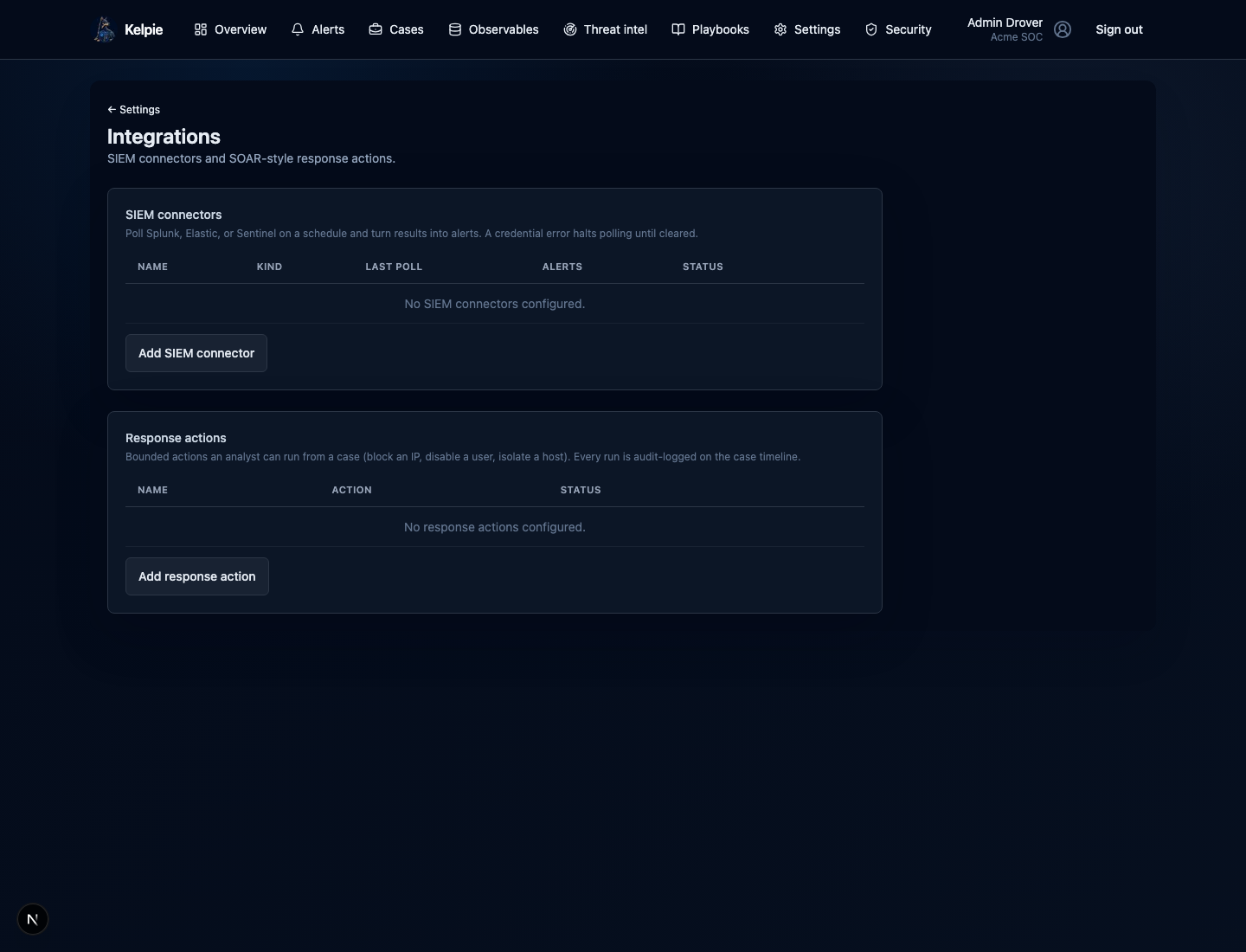The image size is (1246, 952).
Task: Click STATUS header in SIEM connectors table
Action: click(x=703, y=267)
